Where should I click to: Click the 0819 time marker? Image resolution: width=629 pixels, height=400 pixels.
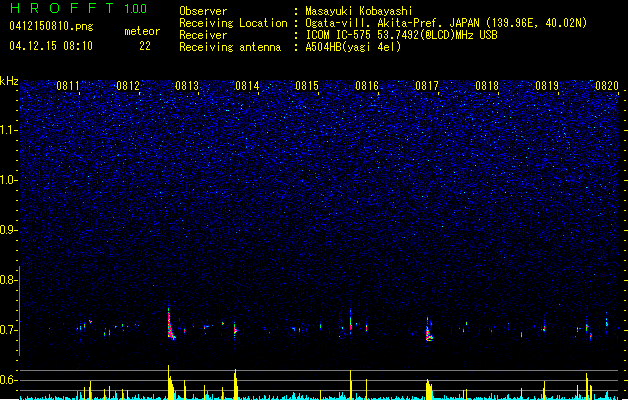[x=547, y=86]
